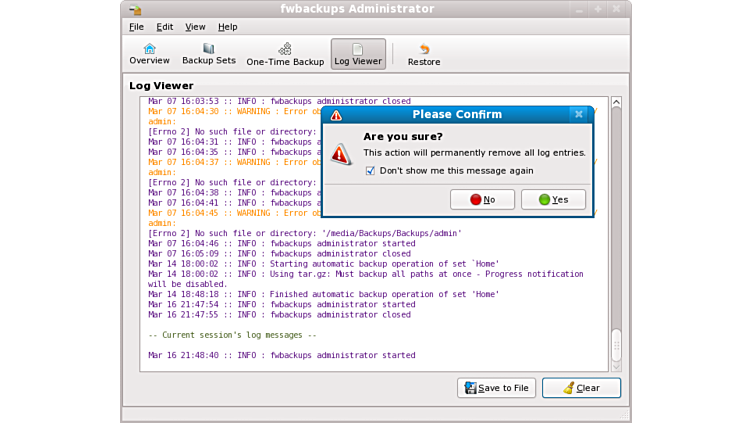The image size is (752, 423).
Task: Click Yes in the confirm dialog
Action: [553, 200]
